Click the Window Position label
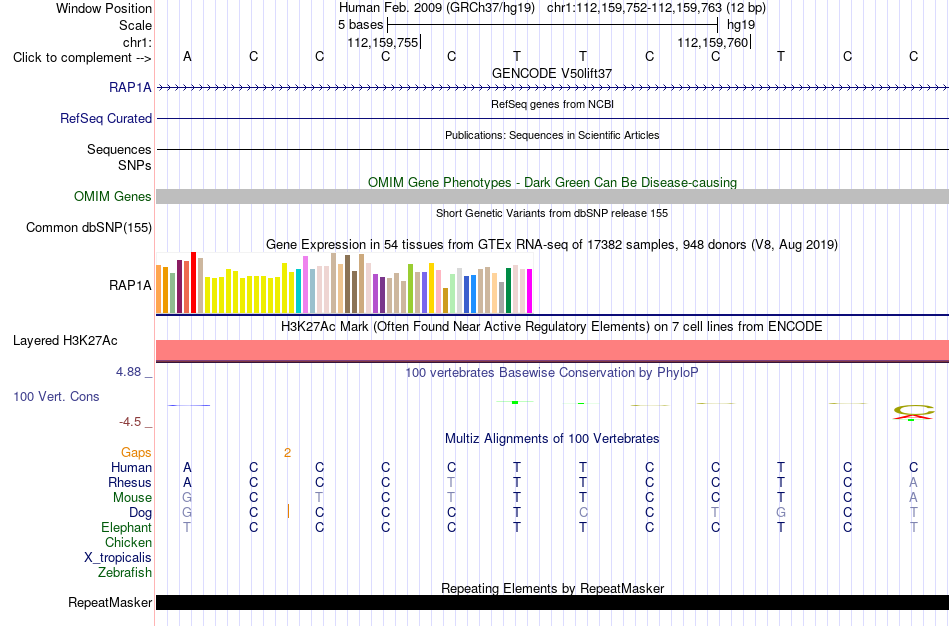The image size is (950, 626). pos(104,8)
